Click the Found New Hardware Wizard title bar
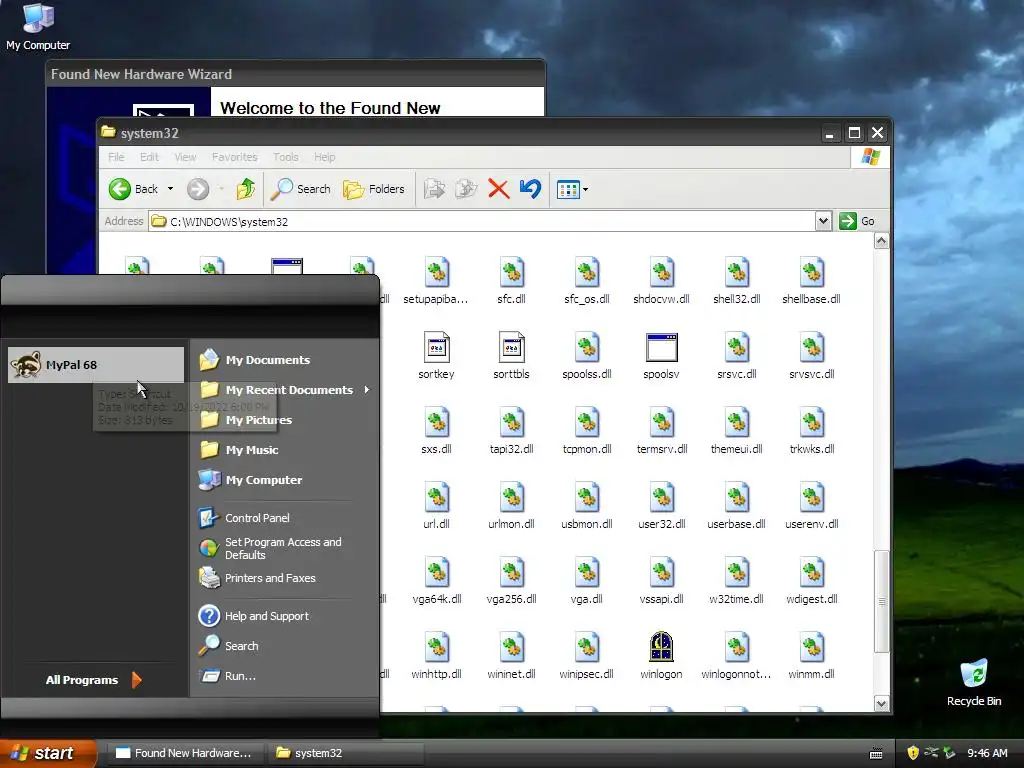This screenshot has width=1024, height=768. click(x=295, y=74)
